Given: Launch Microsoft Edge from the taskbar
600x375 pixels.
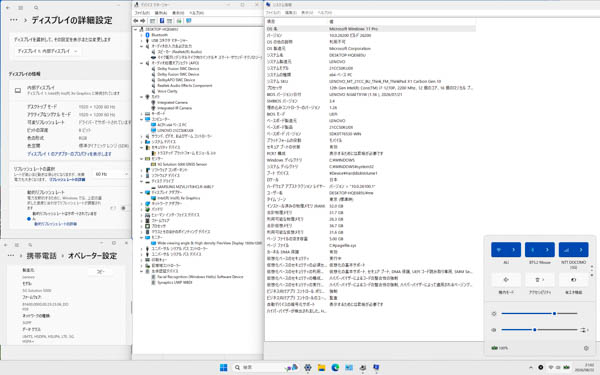Looking at the screenshot, I should point(335,367).
